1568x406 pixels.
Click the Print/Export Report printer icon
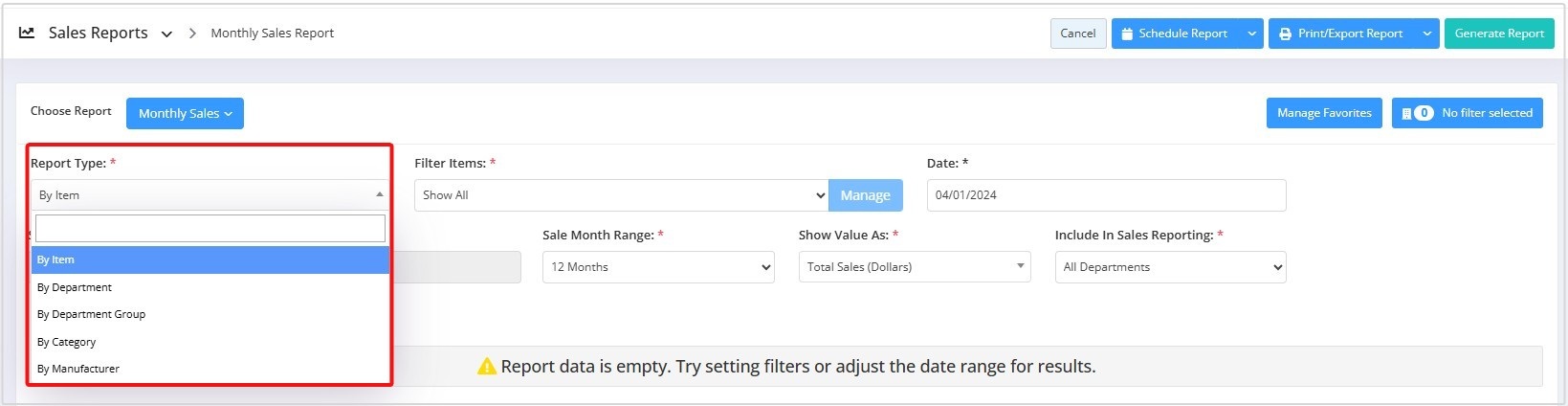(1286, 34)
